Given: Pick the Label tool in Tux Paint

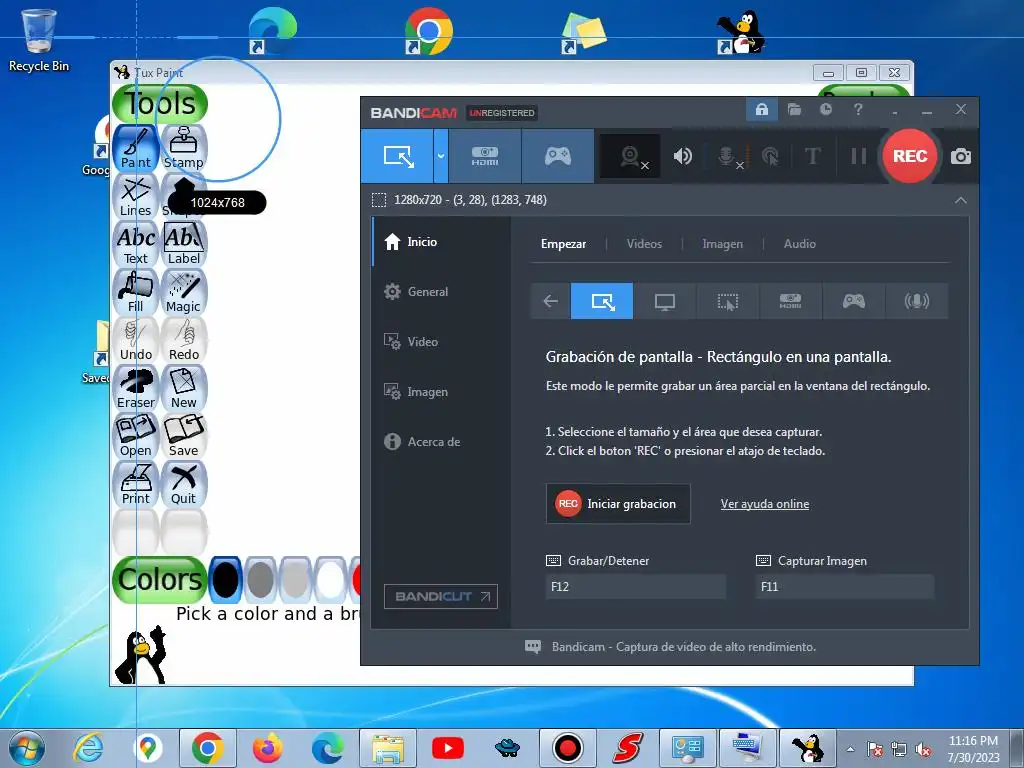Looking at the screenshot, I should [184, 244].
